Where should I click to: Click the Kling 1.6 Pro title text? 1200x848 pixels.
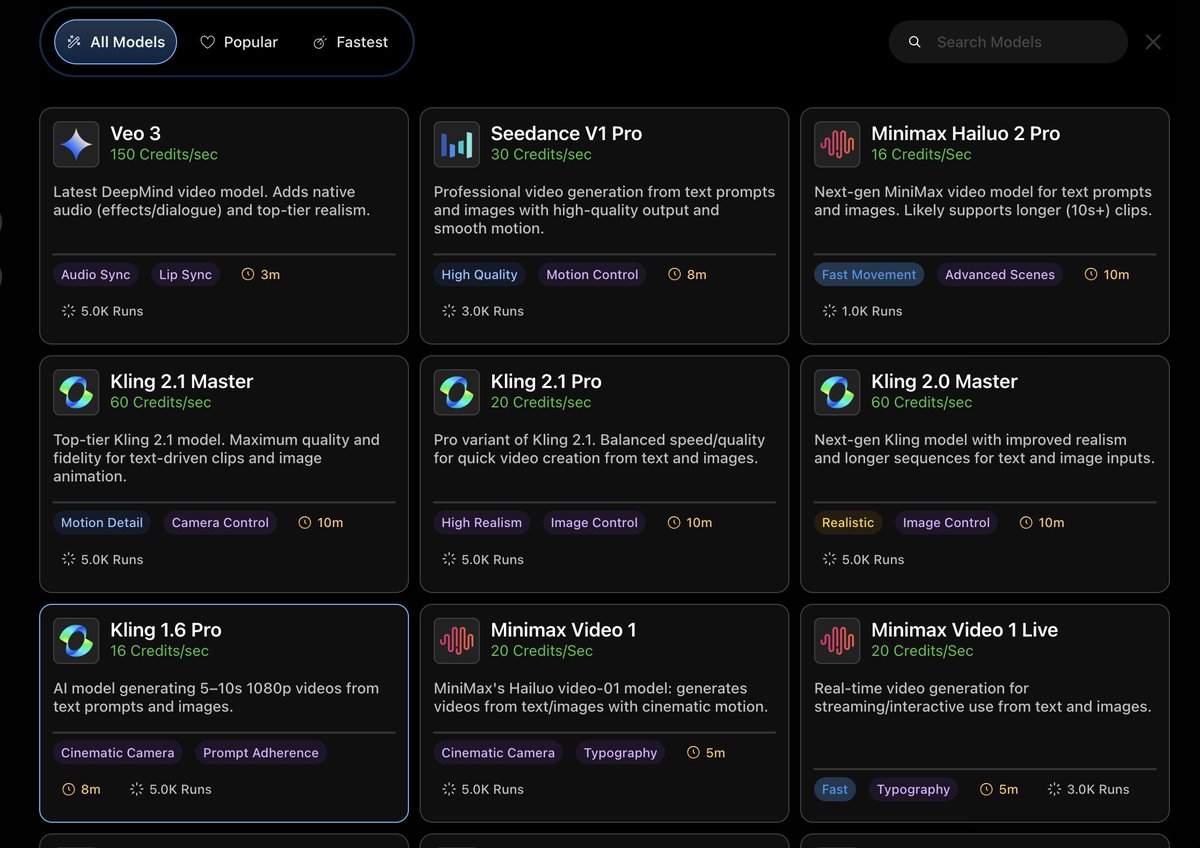tap(166, 630)
